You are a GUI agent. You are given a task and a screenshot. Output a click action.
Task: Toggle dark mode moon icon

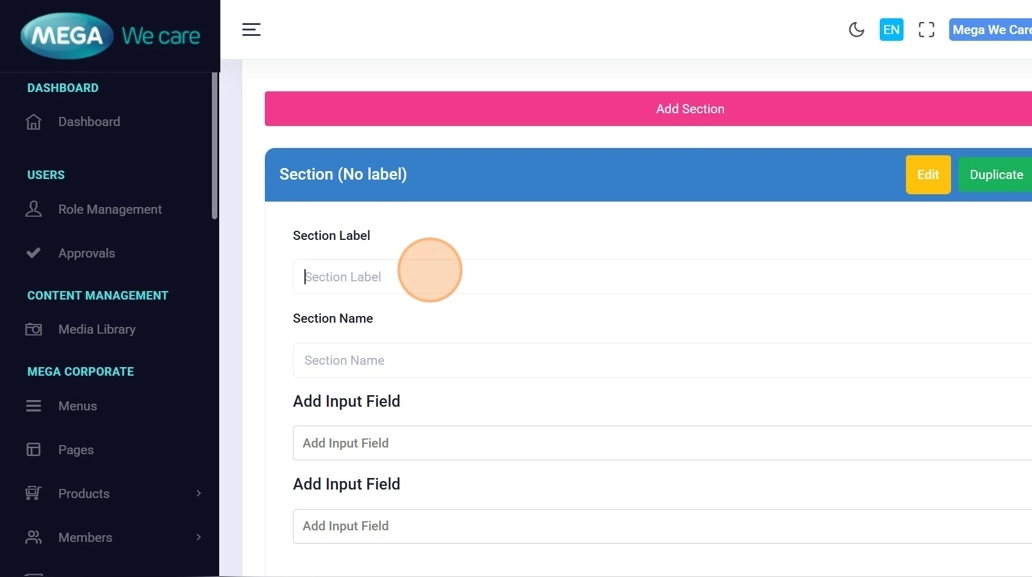856,30
